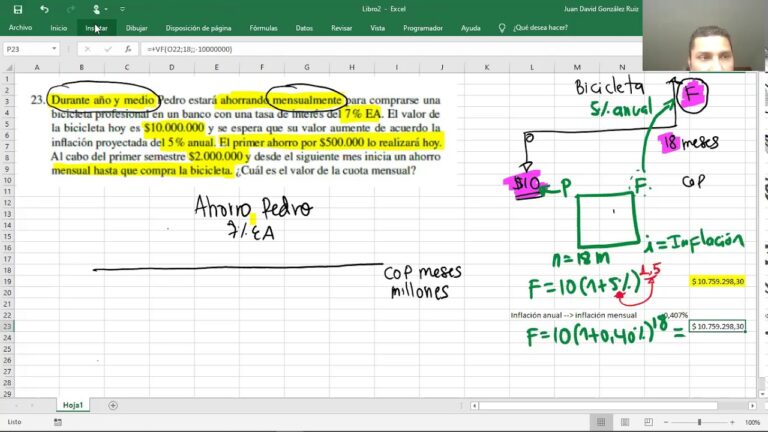The height and width of the screenshot is (432, 768).
Task: Open Customize Quick Access Toolbar dropdown
Action: click(122, 9)
